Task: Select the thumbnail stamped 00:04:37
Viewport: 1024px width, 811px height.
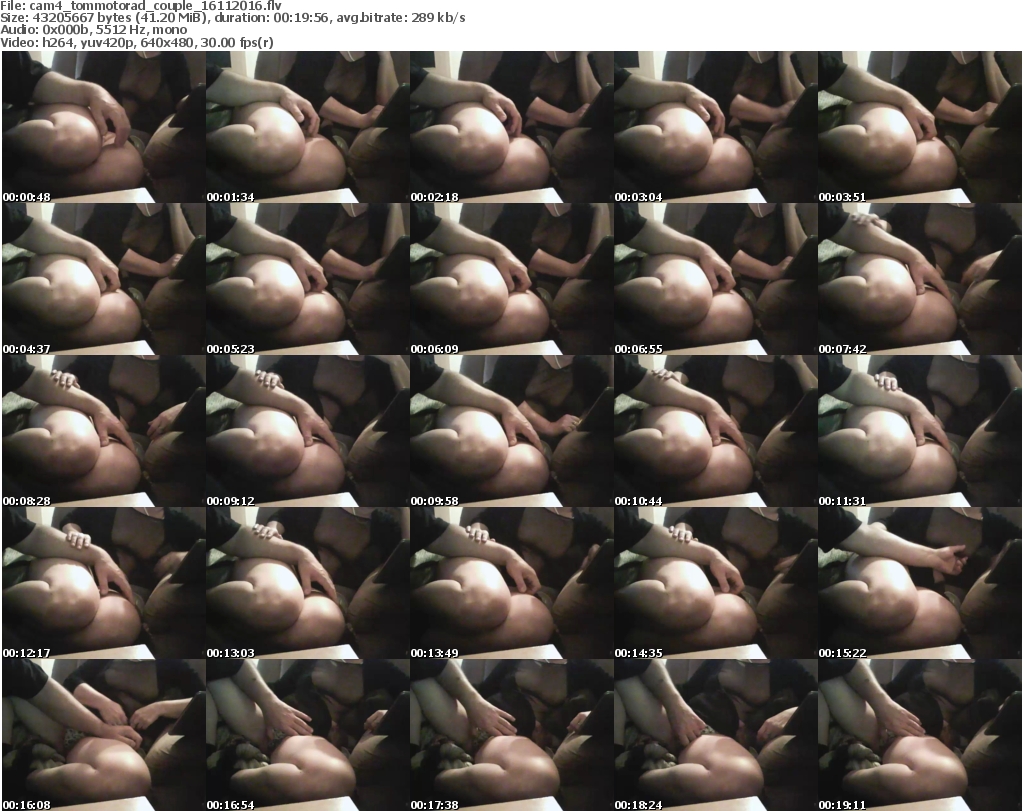Action: (x=104, y=279)
